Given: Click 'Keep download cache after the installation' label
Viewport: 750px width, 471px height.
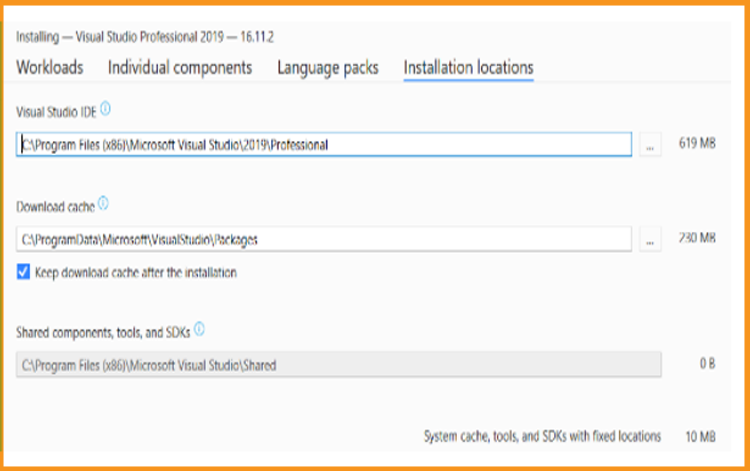Looking at the screenshot, I should coord(136,273).
